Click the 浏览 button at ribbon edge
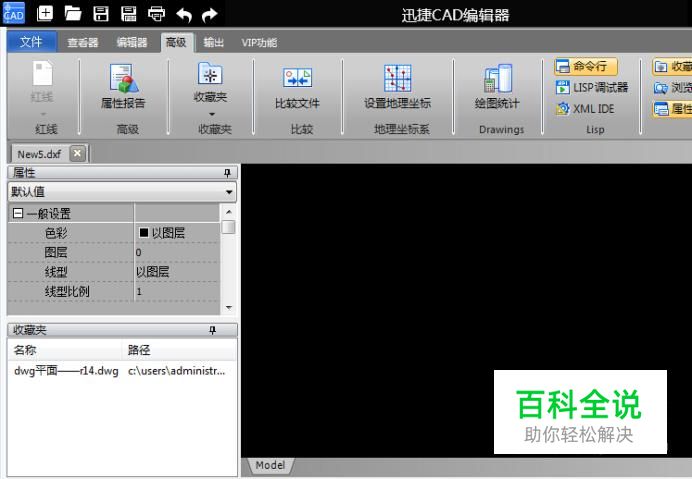Screen dimensions: 692x479 tap(672, 87)
